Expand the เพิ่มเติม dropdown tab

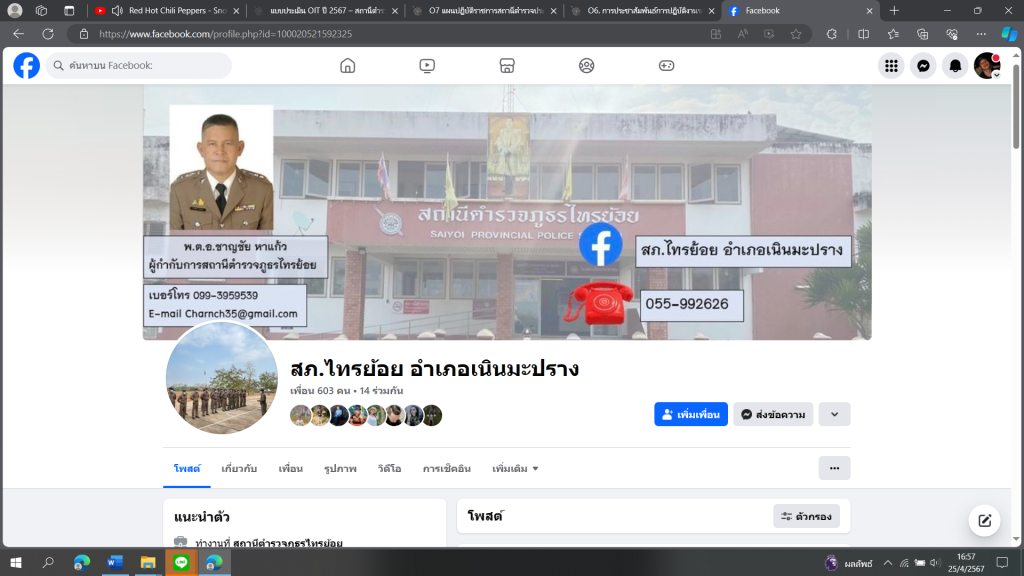coord(515,468)
